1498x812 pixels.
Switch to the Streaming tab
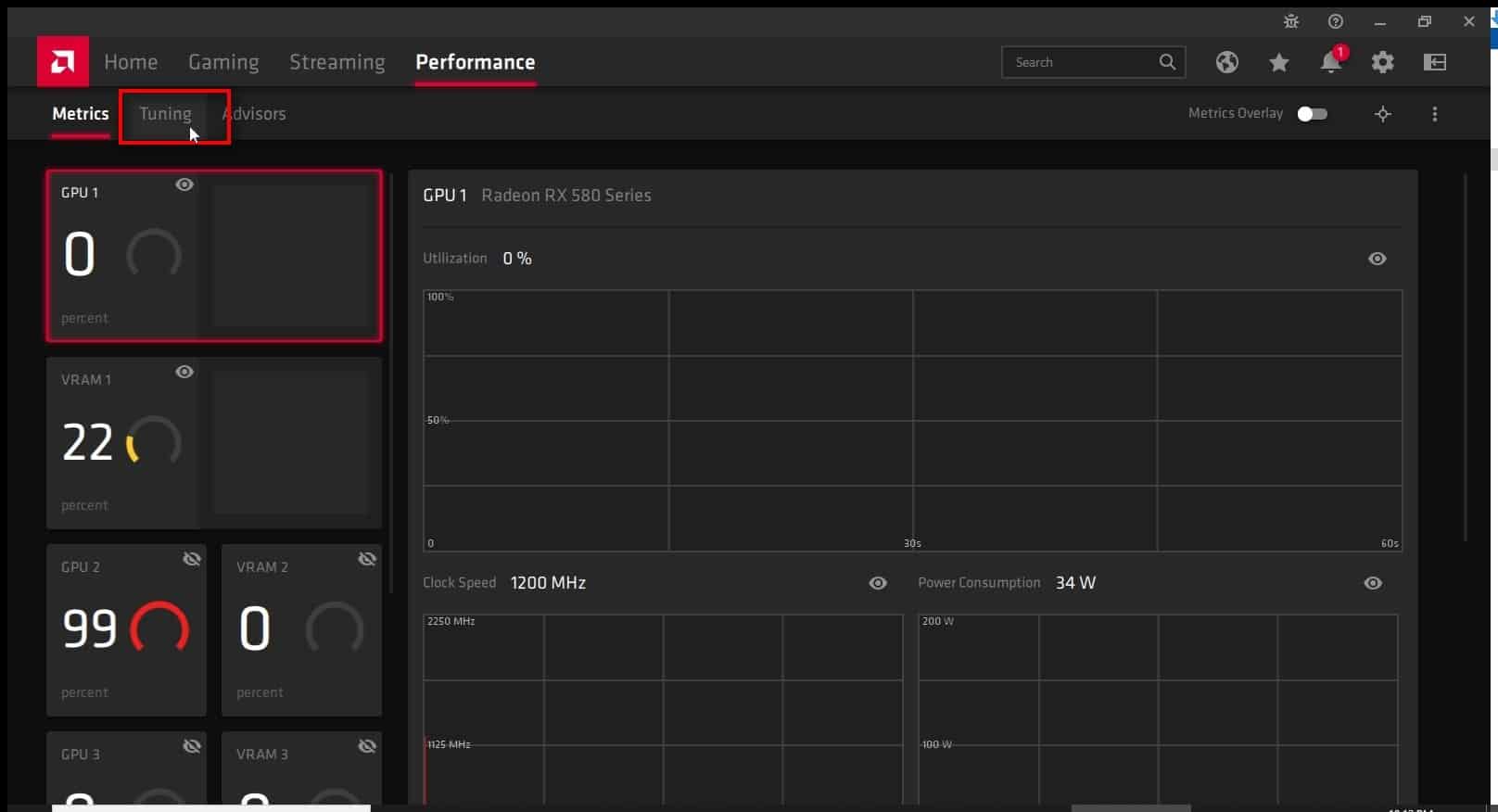[337, 62]
